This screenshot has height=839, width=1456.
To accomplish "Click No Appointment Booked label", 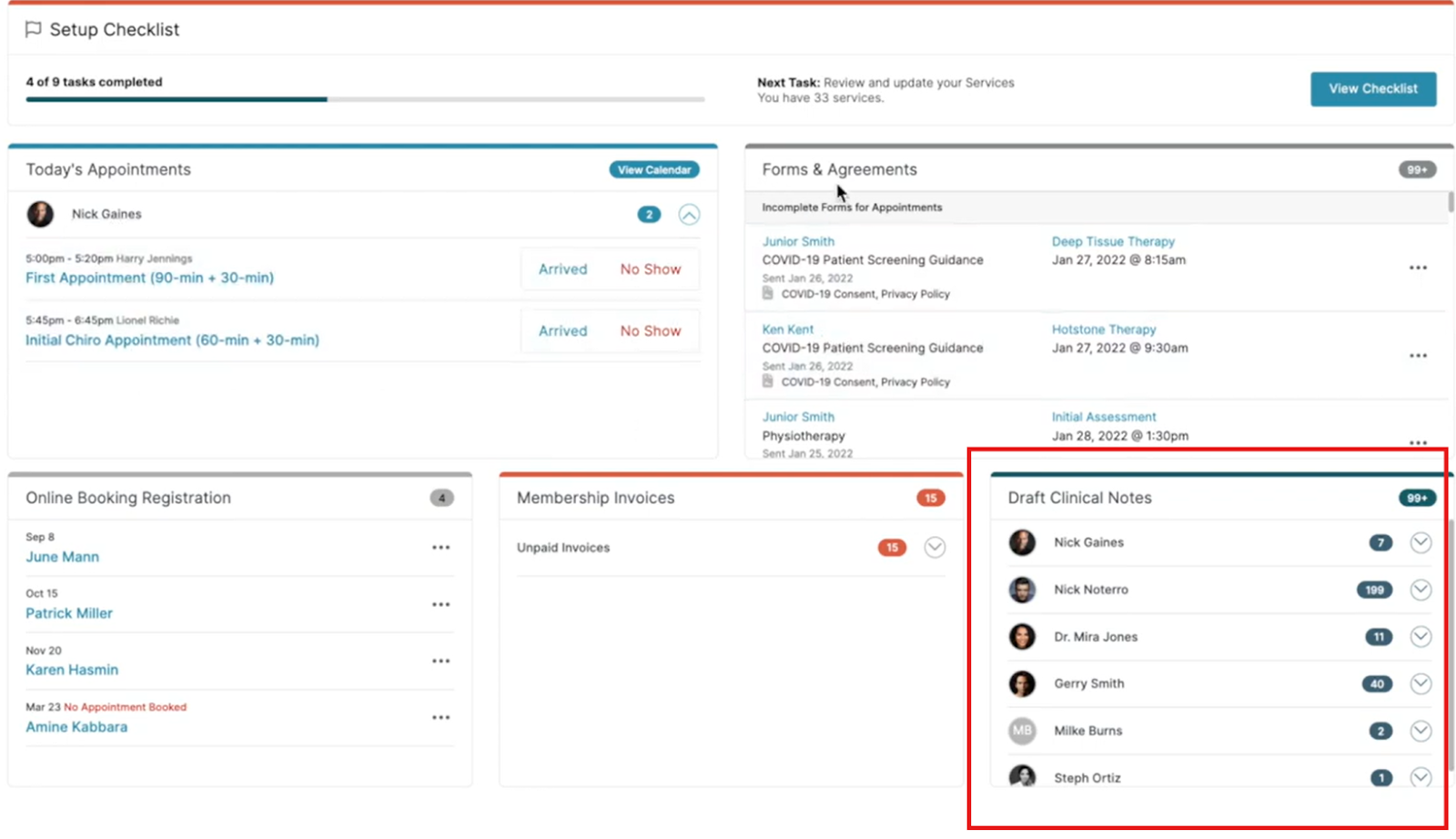I will (125, 707).
